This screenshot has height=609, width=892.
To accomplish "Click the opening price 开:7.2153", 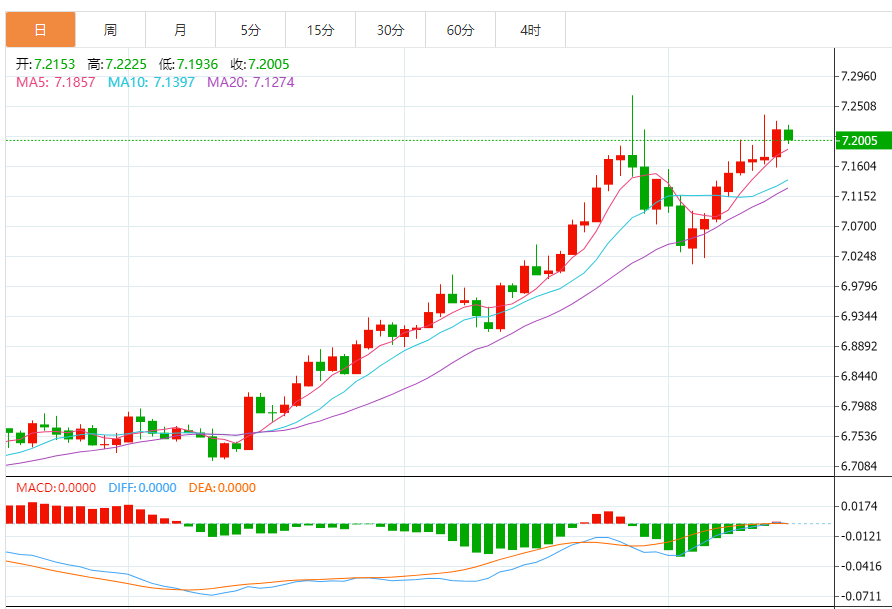I will point(46,64).
